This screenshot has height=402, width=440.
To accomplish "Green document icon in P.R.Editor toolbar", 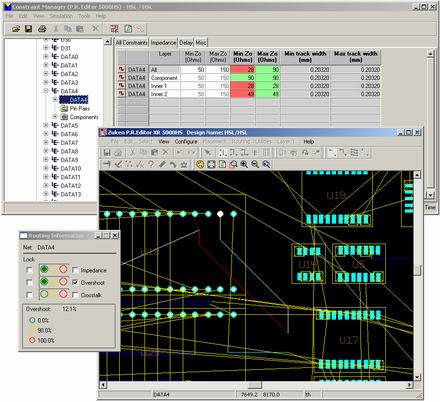I will pyautogui.click(x=222, y=164).
